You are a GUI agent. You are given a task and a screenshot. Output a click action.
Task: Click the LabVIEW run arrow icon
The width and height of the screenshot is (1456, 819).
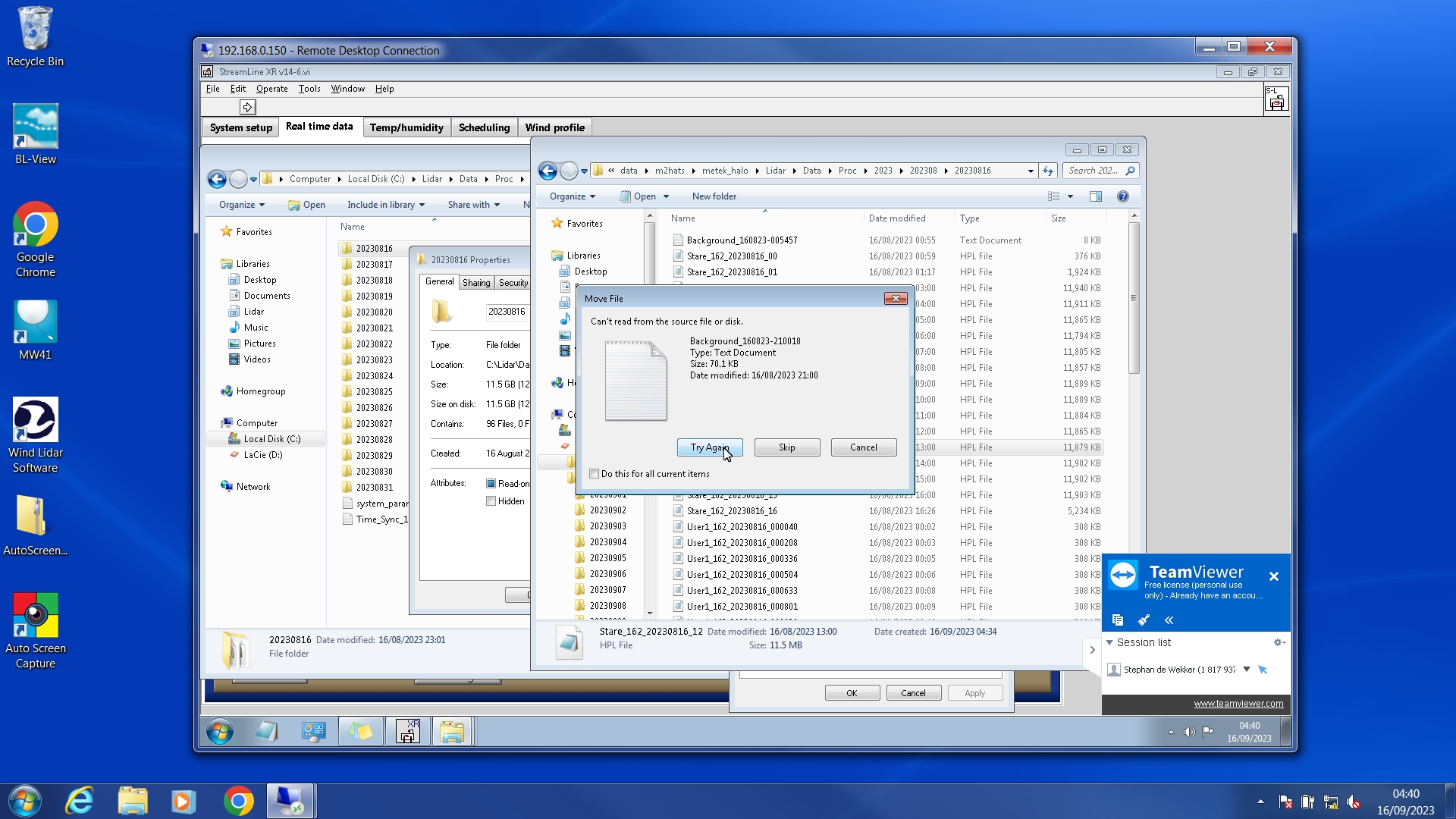[x=247, y=107]
